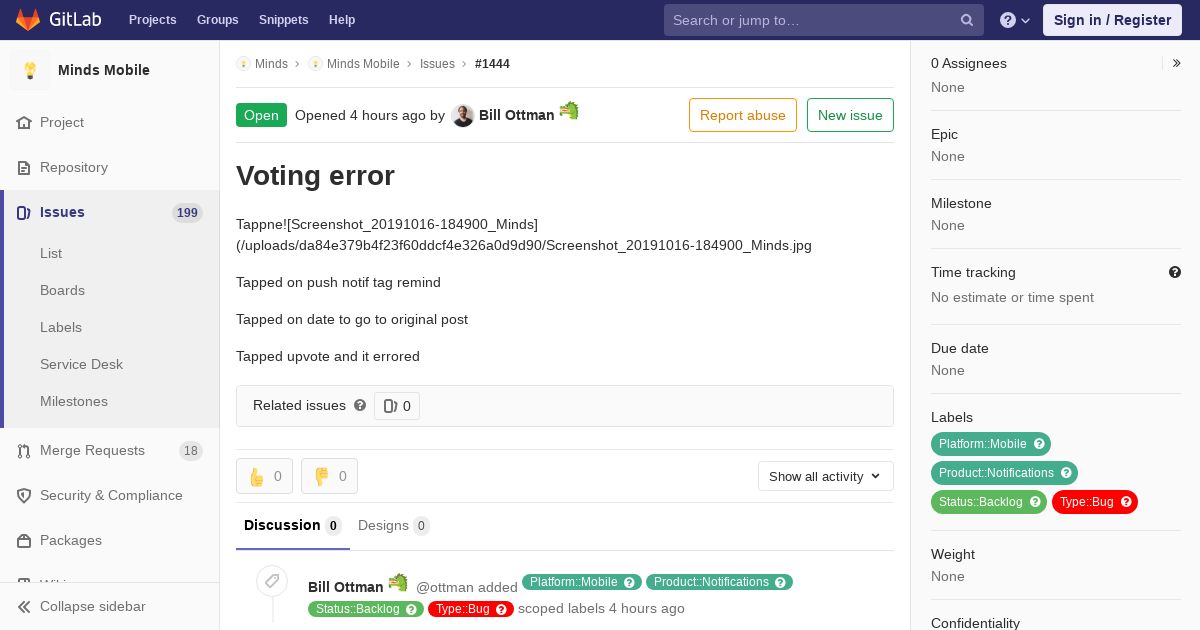Image resolution: width=1200 pixels, height=630 pixels.
Task: Open Project section via house icon
Action: tap(24, 123)
